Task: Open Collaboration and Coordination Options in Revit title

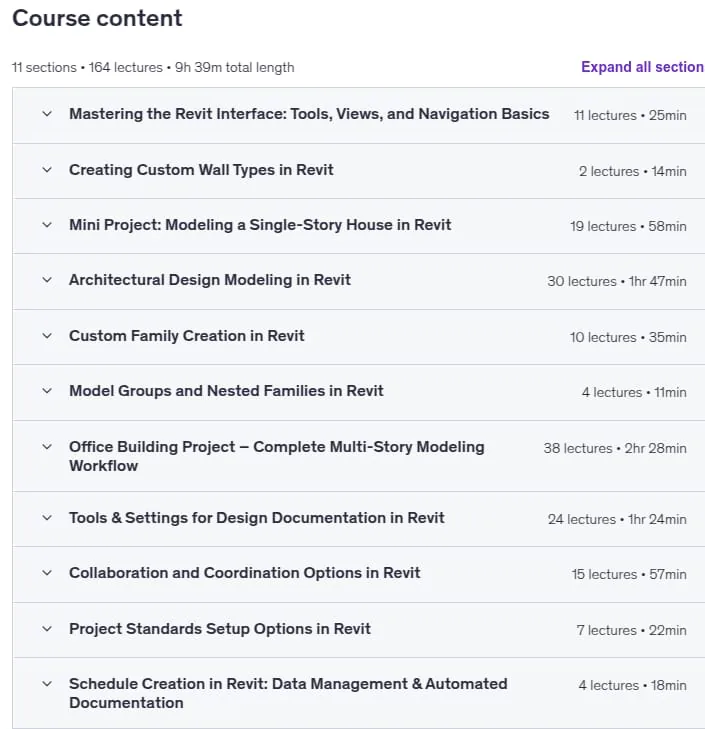Action: pyautogui.click(x=245, y=573)
